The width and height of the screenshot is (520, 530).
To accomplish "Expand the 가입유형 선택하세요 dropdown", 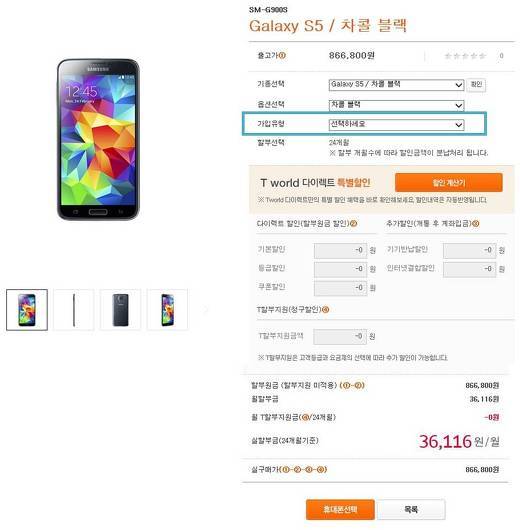I will pos(396,124).
